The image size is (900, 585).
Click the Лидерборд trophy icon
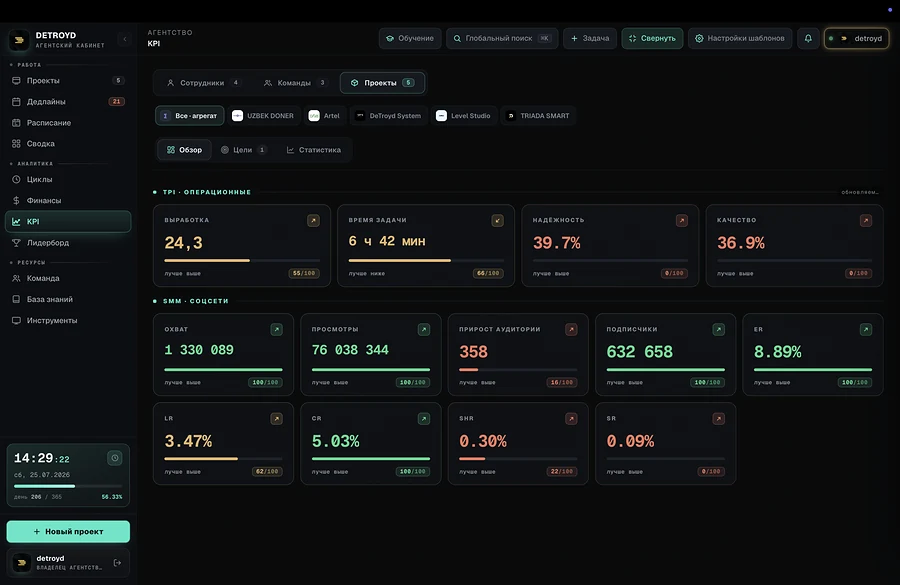coord(16,243)
